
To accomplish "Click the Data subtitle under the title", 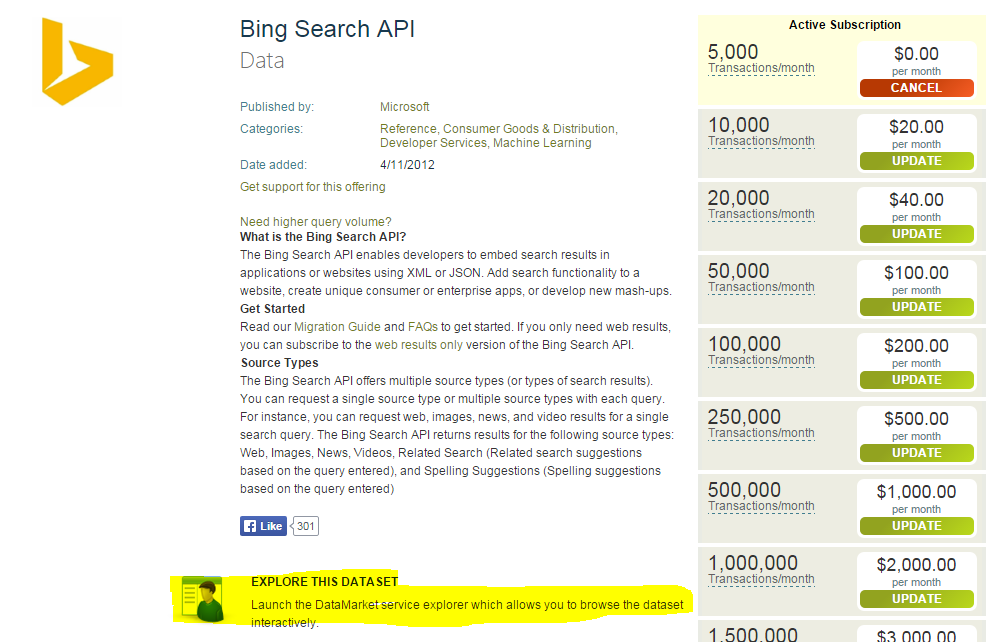I will (x=262, y=61).
